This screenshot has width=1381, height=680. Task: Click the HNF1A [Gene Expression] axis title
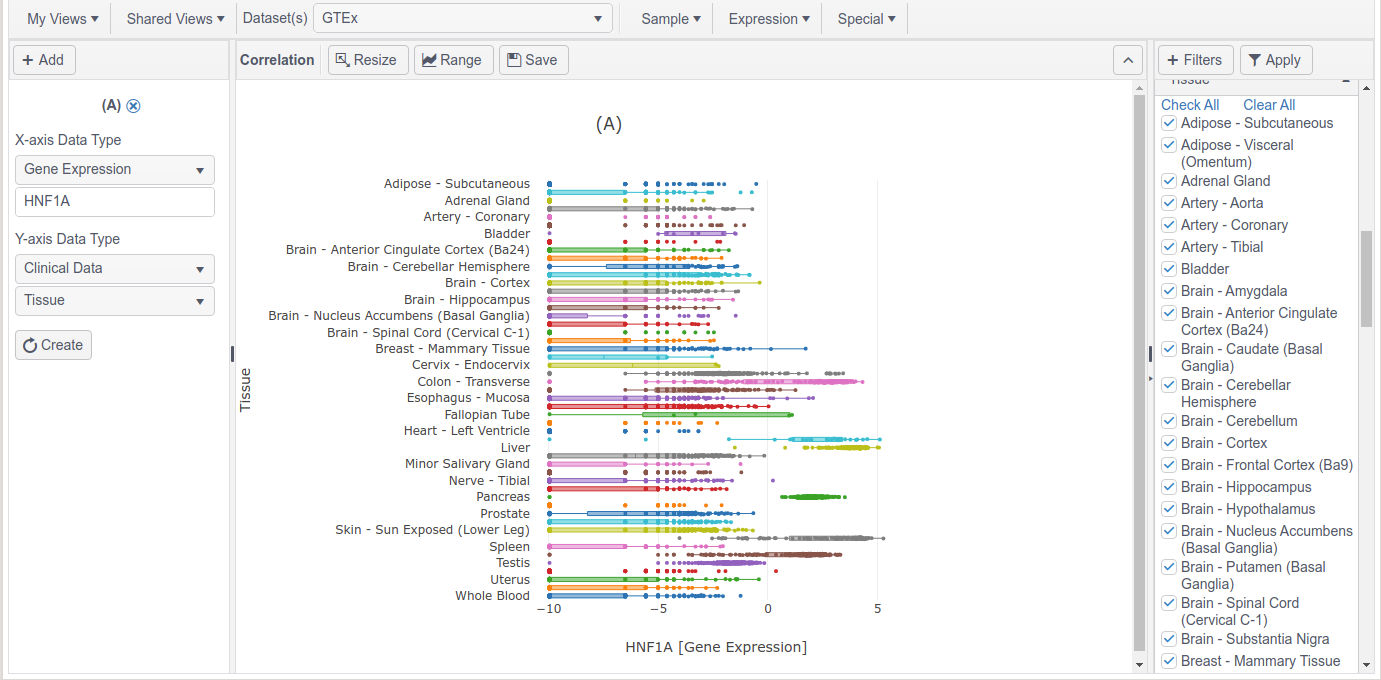(x=716, y=647)
